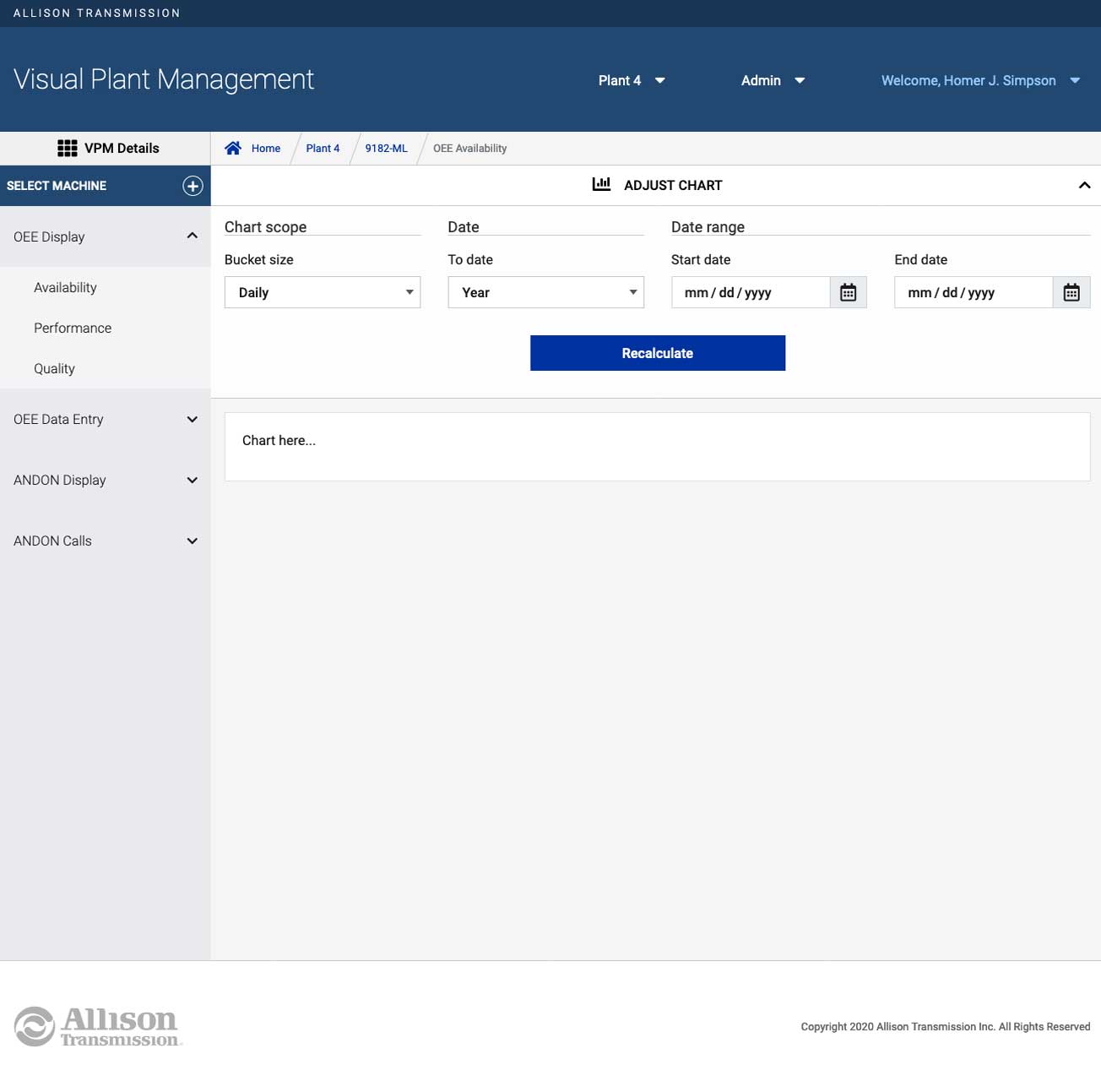Collapse the Adjust Chart panel chevron
The width and height of the screenshot is (1101, 1092).
pos(1084,185)
